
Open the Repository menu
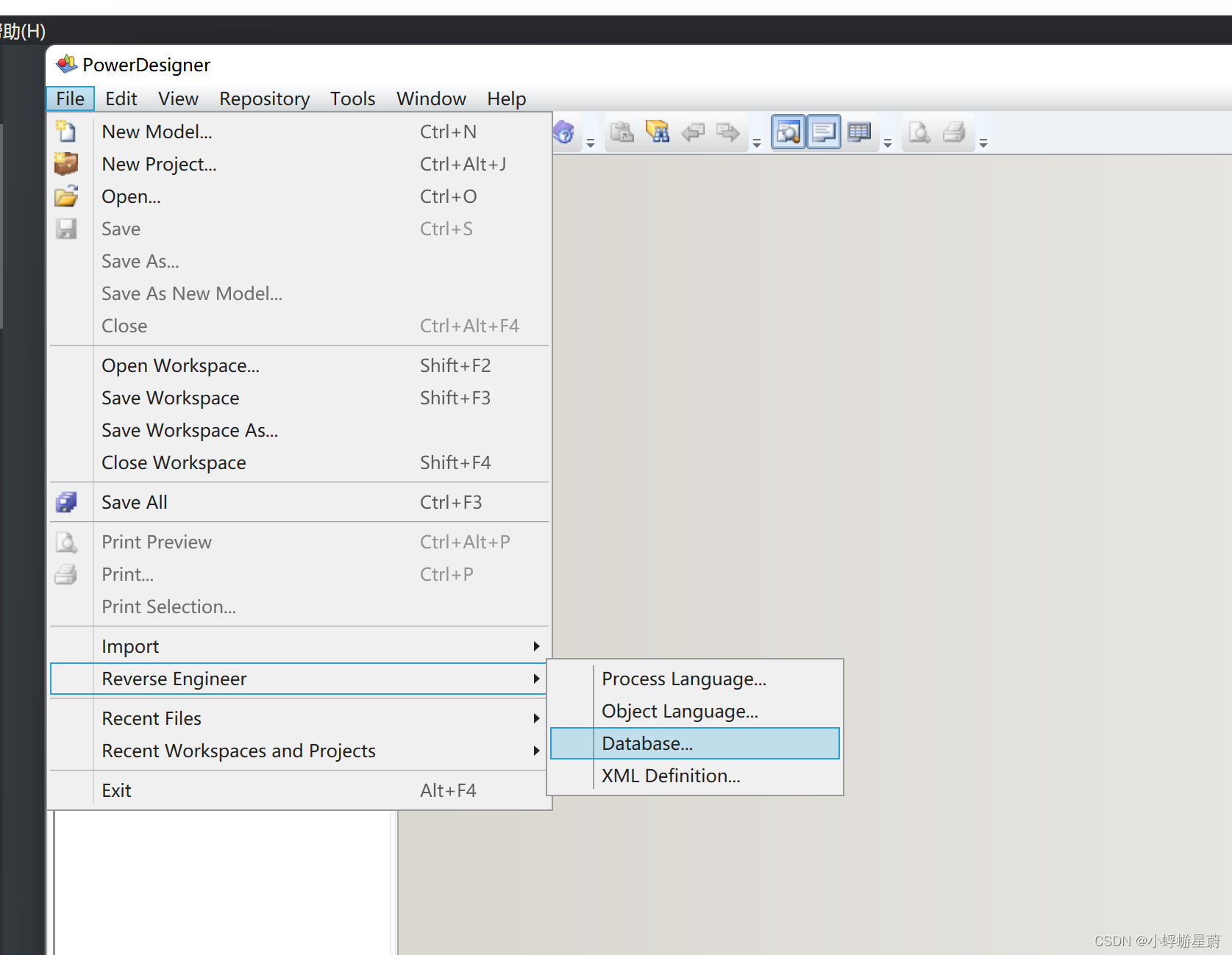(x=264, y=99)
